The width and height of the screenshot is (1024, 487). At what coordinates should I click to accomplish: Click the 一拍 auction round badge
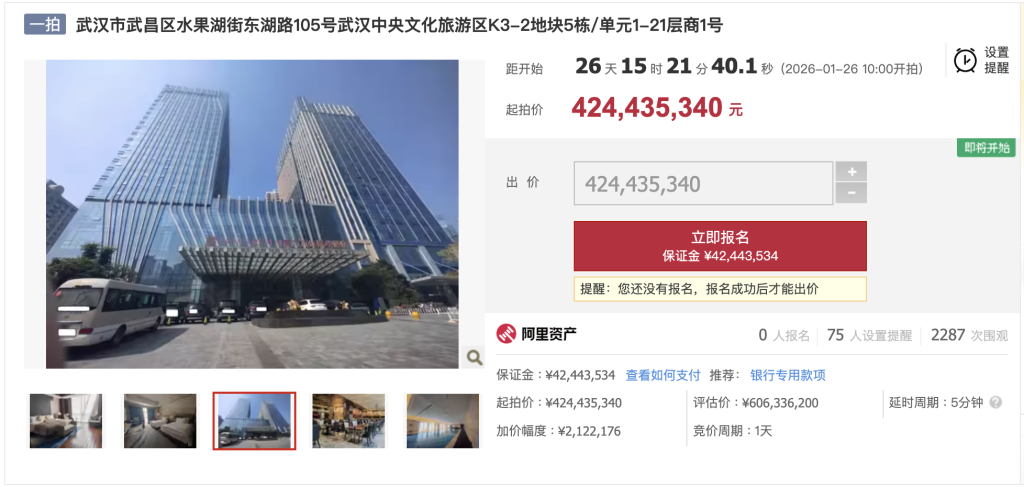click(x=45, y=25)
